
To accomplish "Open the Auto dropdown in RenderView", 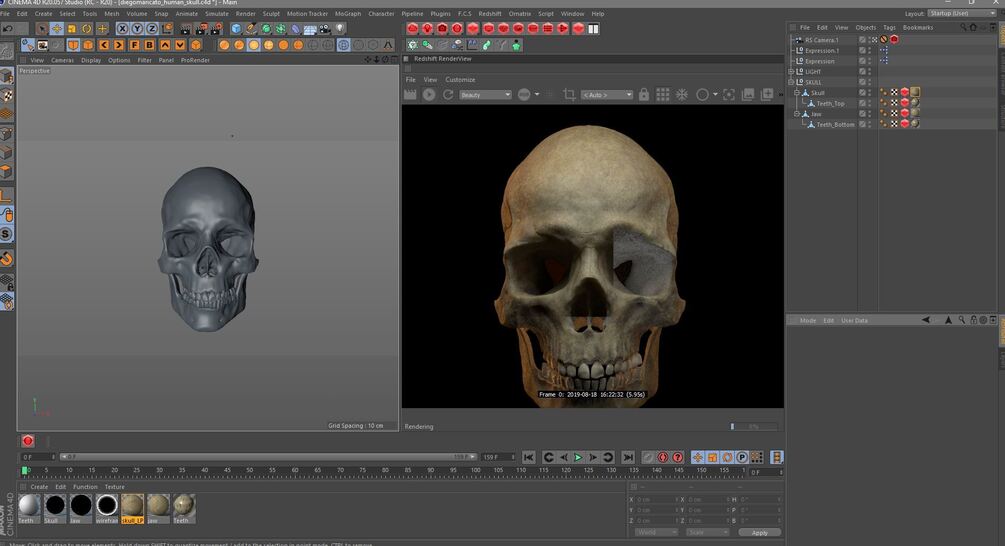I will [x=607, y=94].
